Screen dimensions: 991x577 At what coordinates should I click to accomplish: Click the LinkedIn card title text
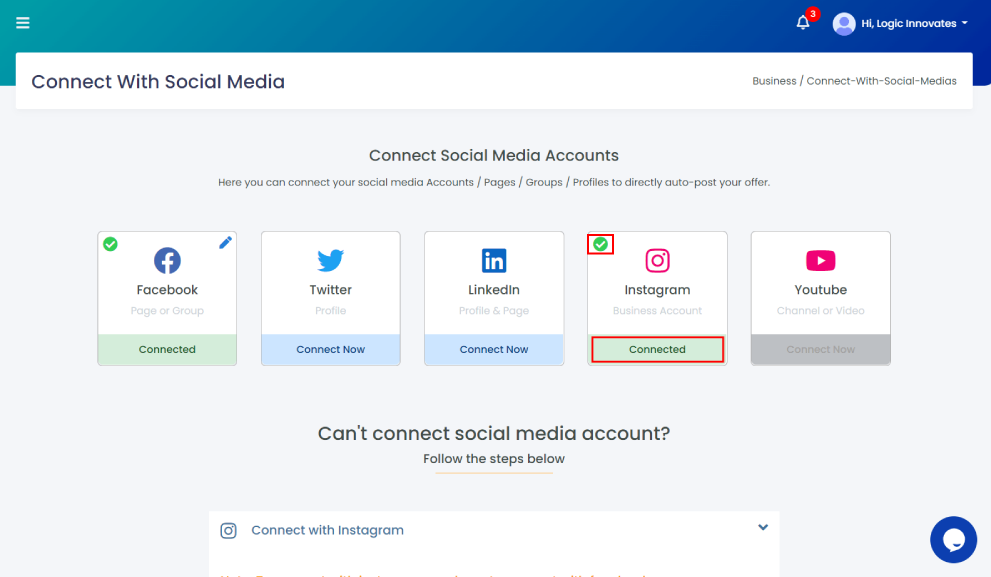point(494,290)
